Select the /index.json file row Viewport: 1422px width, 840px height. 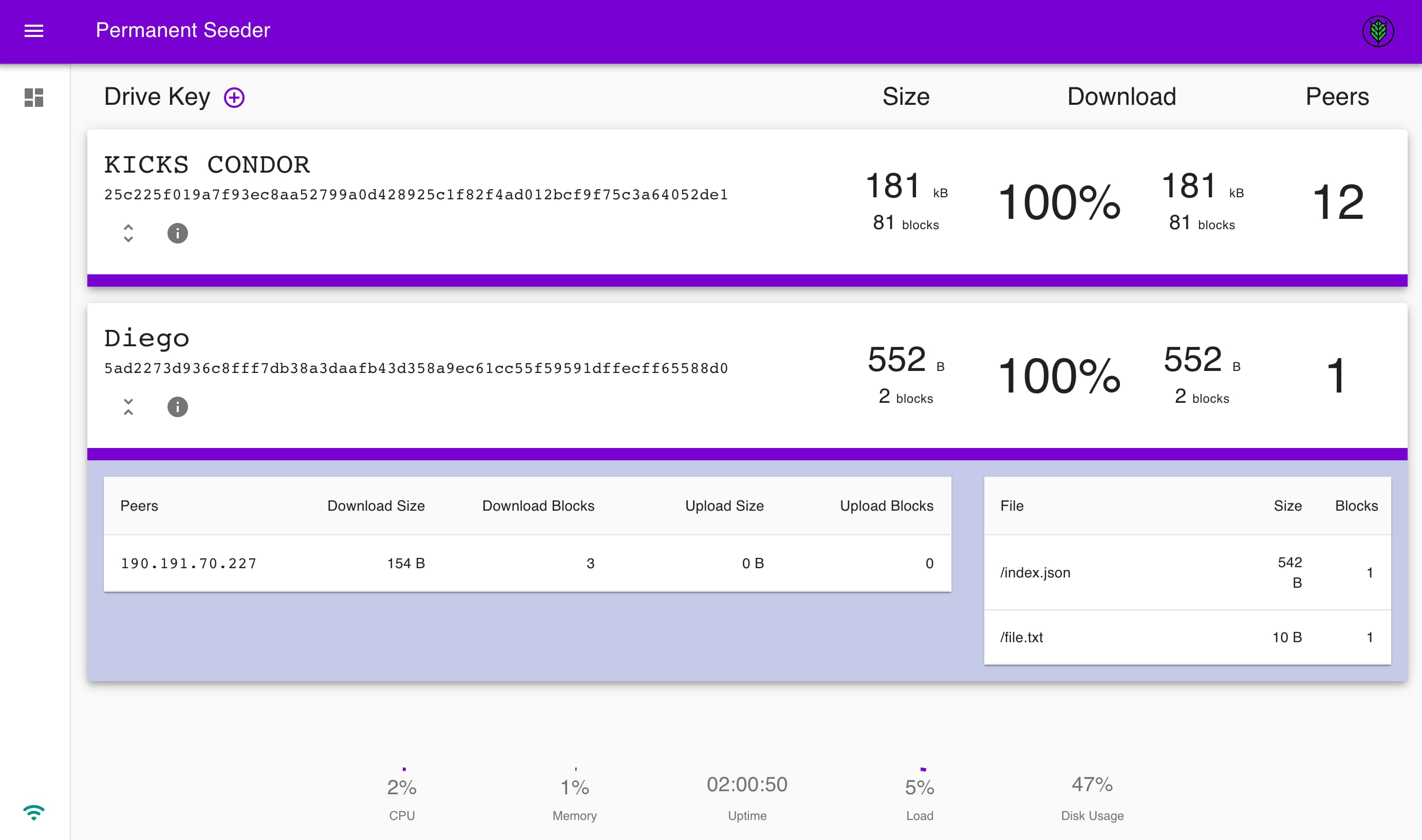click(1035, 572)
